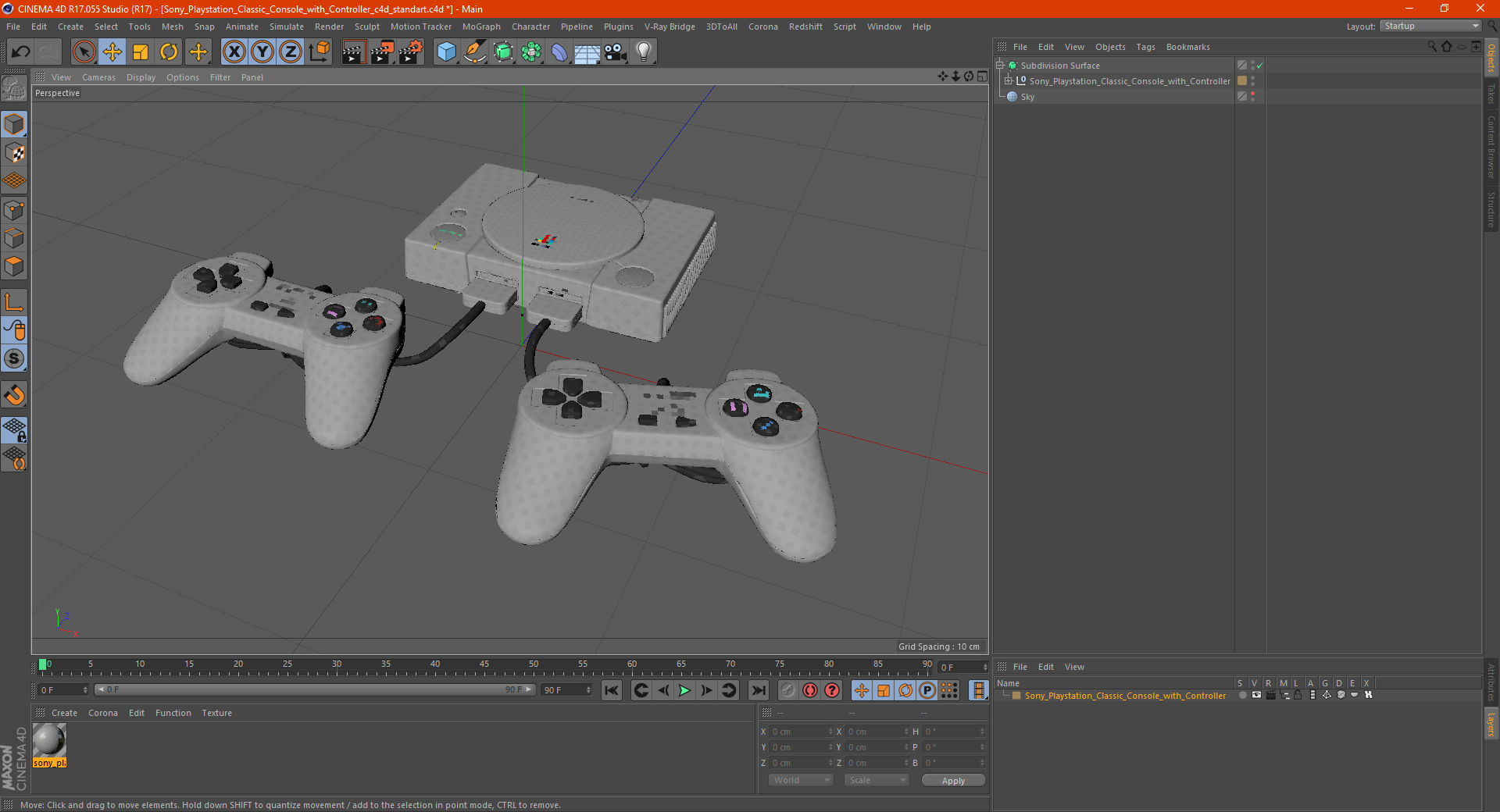Play the animation forward
The width and height of the screenshot is (1500, 812).
pos(684,690)
